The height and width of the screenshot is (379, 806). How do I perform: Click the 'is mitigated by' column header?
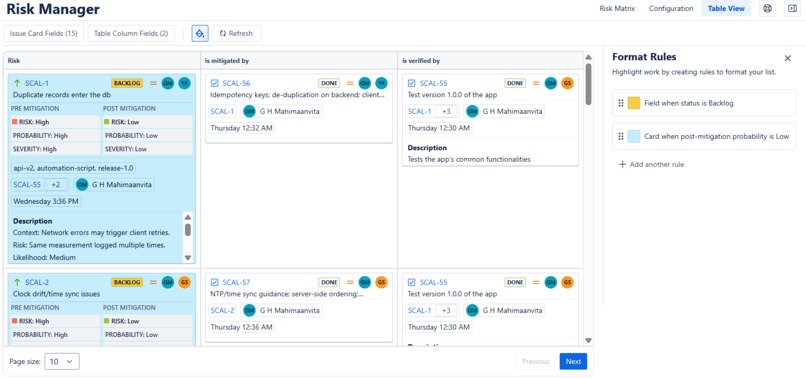pos(299,61)
